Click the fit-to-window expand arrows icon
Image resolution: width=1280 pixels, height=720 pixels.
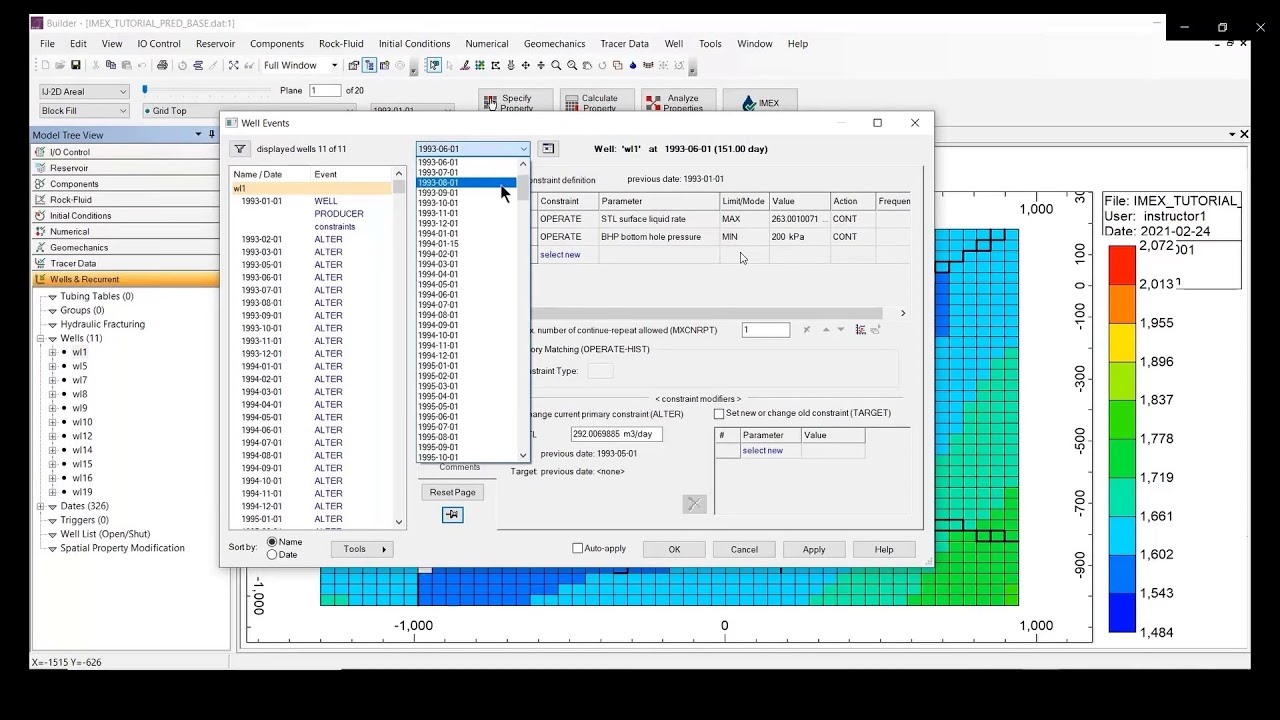pos(233,66)
